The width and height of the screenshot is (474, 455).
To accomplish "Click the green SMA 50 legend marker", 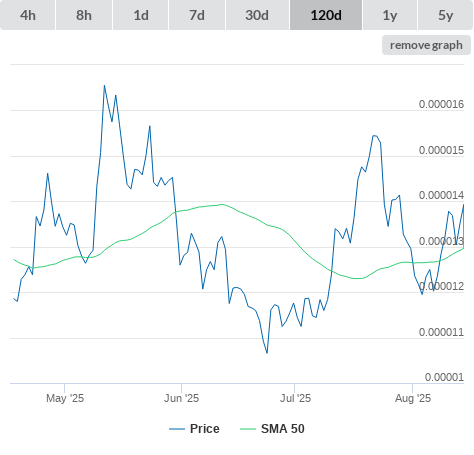I will (x=248, y=429).
